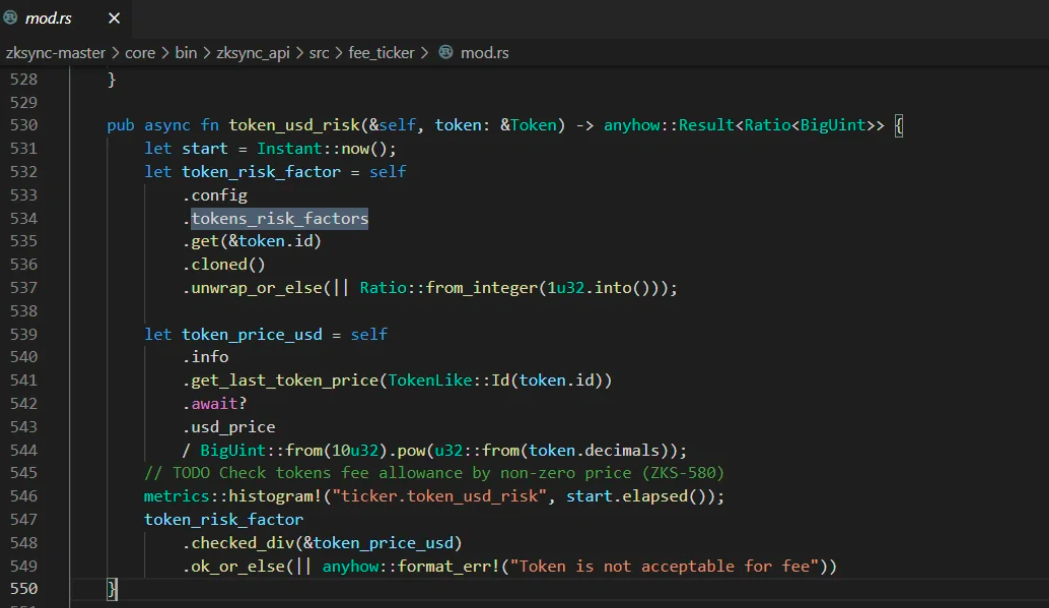Image resolution: width=1049 pixels, height=608 pixels.
Task: Click get_last_token_price method call
Action: pos(285,381)
